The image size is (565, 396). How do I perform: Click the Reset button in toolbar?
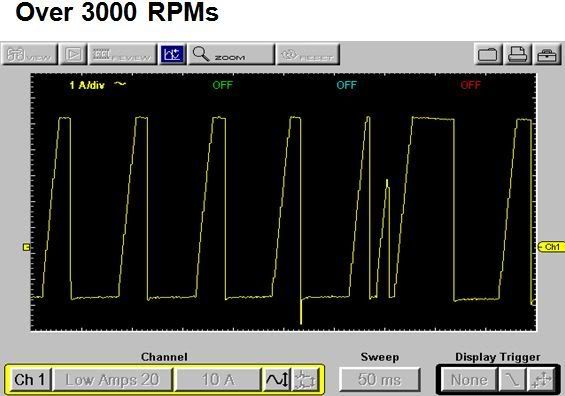(308, 54)
